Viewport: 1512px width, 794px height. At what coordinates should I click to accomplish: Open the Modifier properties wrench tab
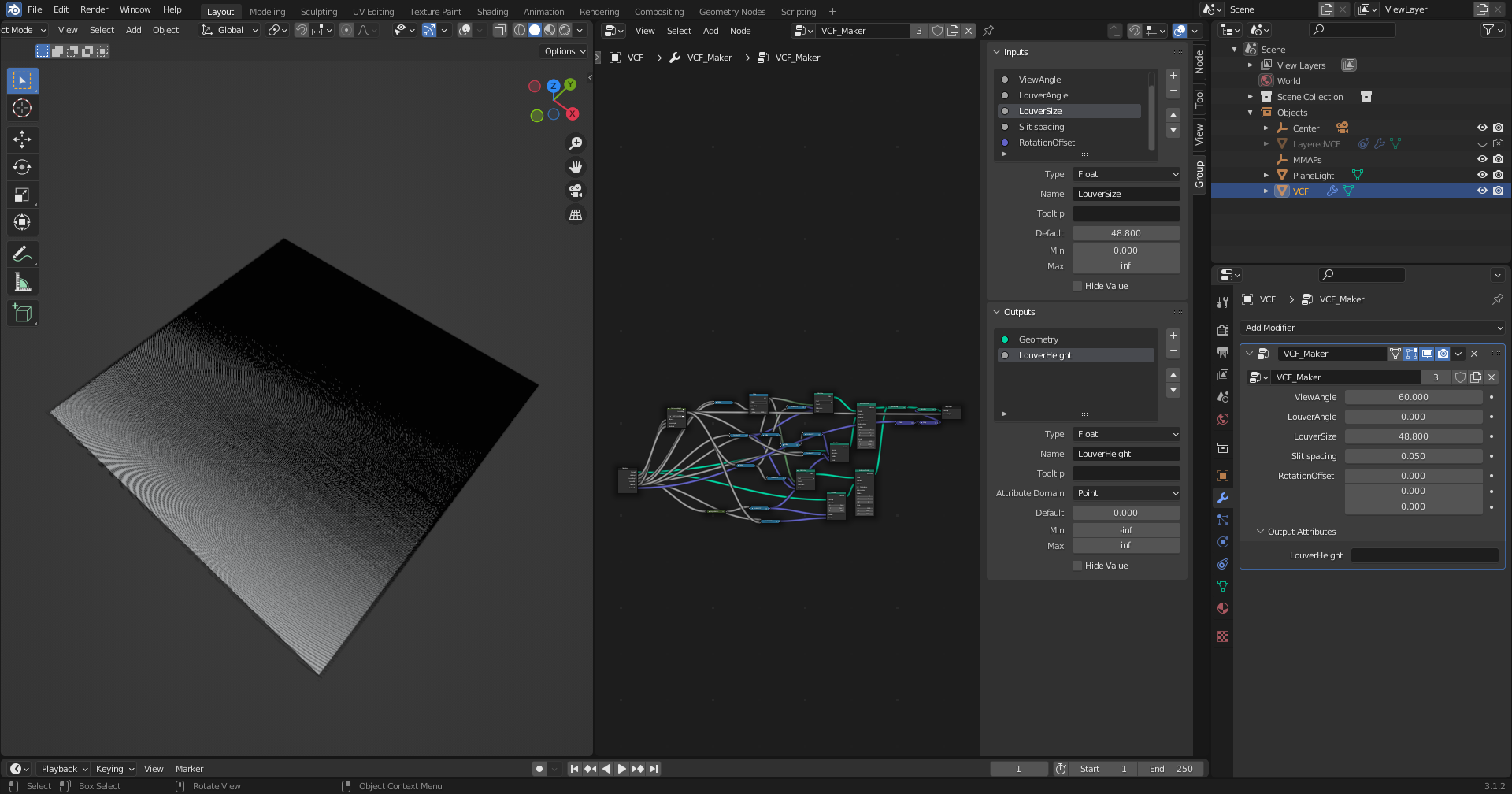[x=1223, y=498]
